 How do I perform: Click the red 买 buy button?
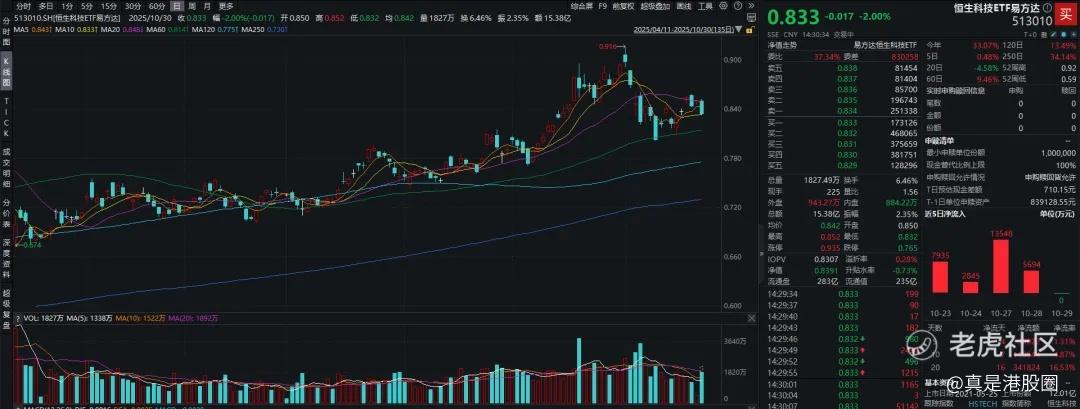(1065, 14)
